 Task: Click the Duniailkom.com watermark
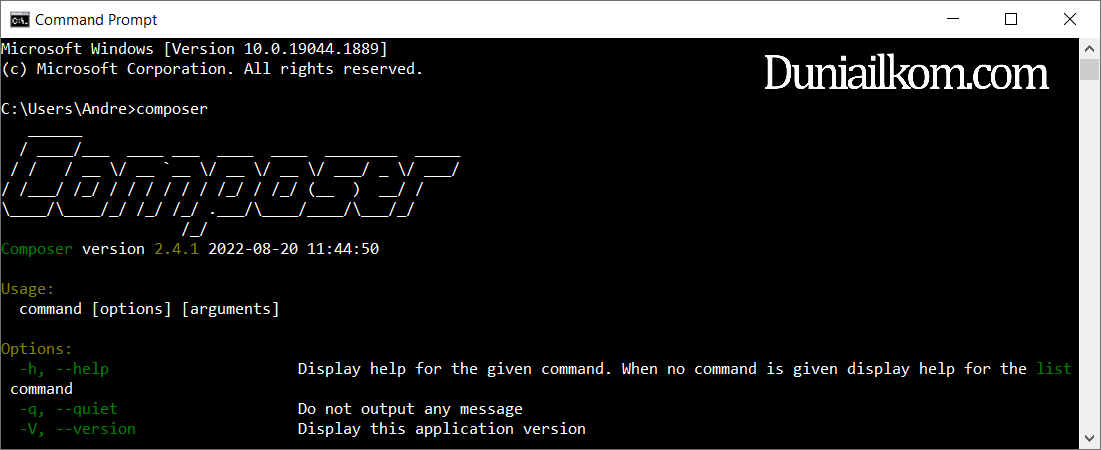(906, 74)
